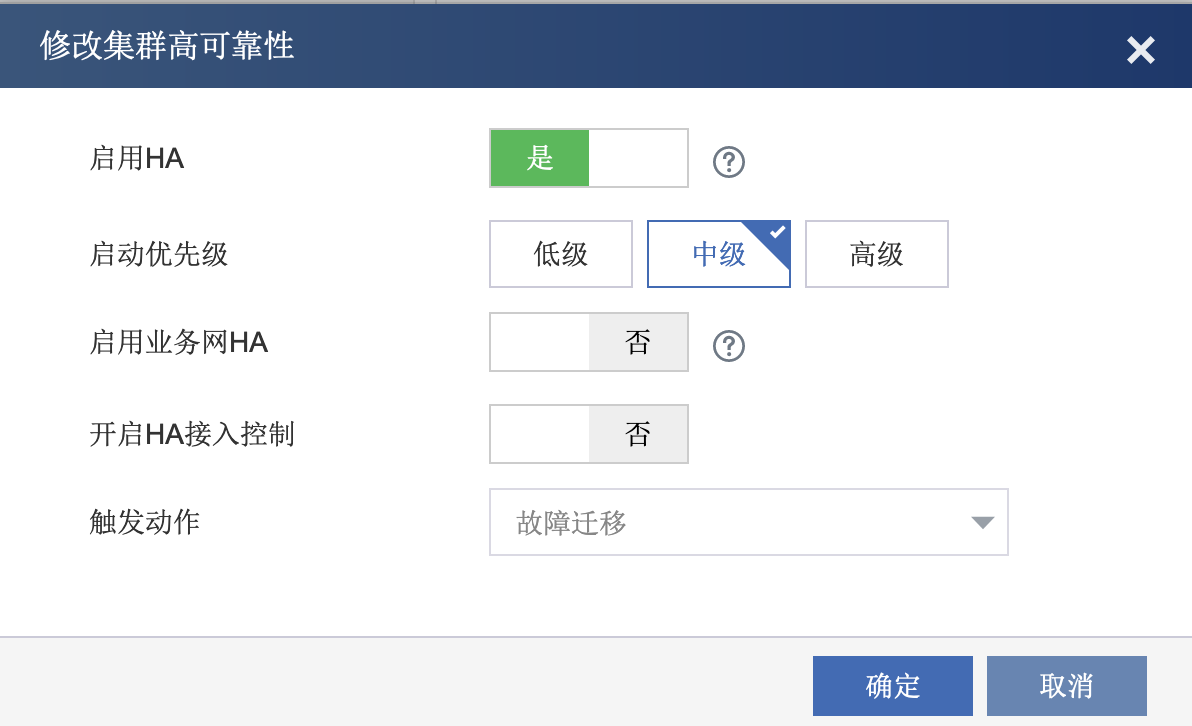This screenshot has height=726, width=1192.
Task: Confirm changes with the 确定 button
Action: coord(893,686)
